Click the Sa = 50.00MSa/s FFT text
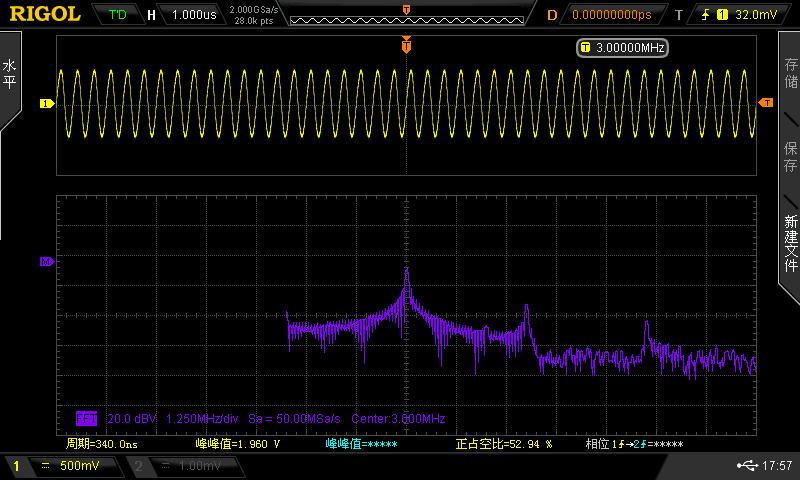 click(294, 419)
